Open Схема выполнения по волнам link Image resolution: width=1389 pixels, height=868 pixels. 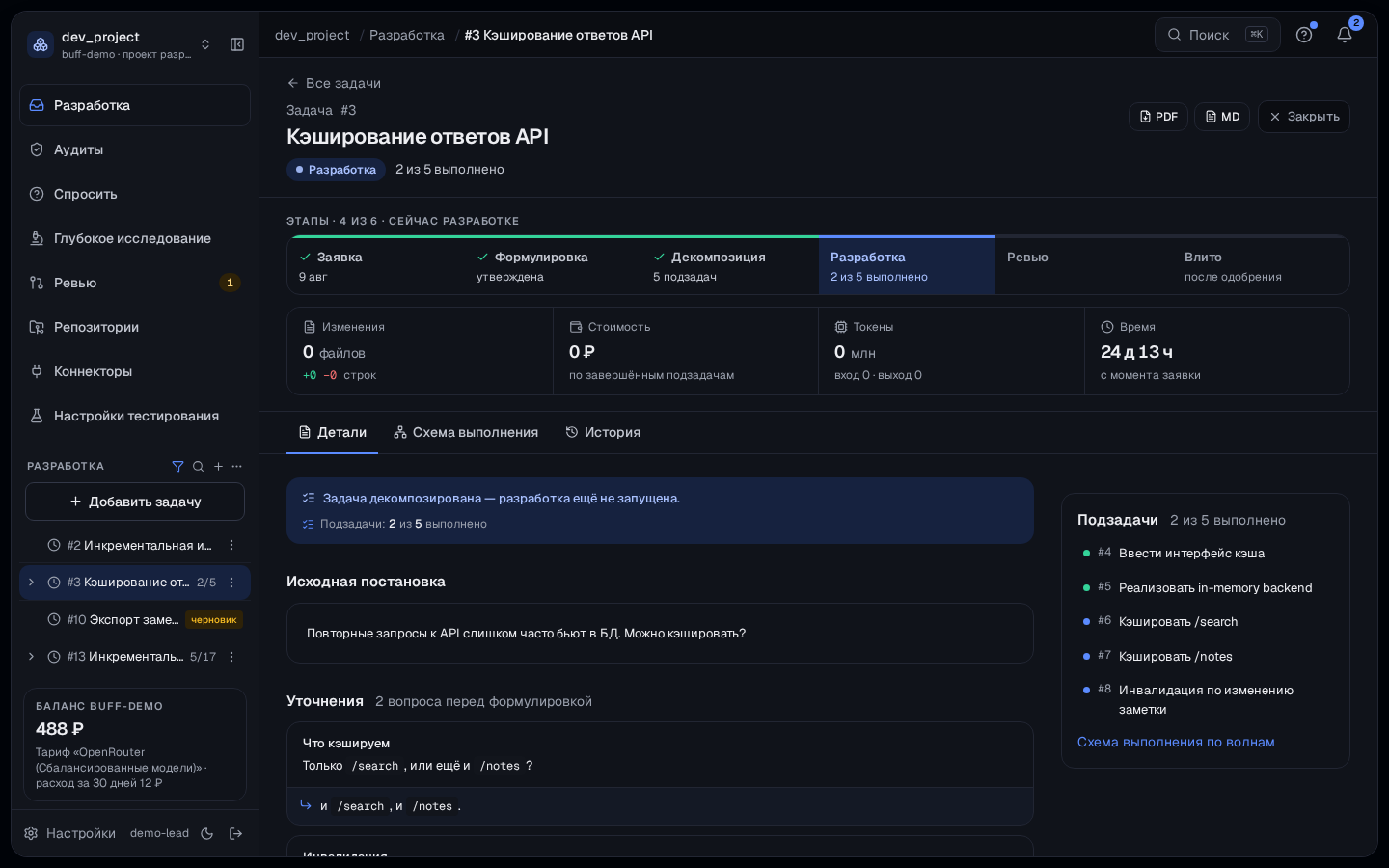(1176, 742)
